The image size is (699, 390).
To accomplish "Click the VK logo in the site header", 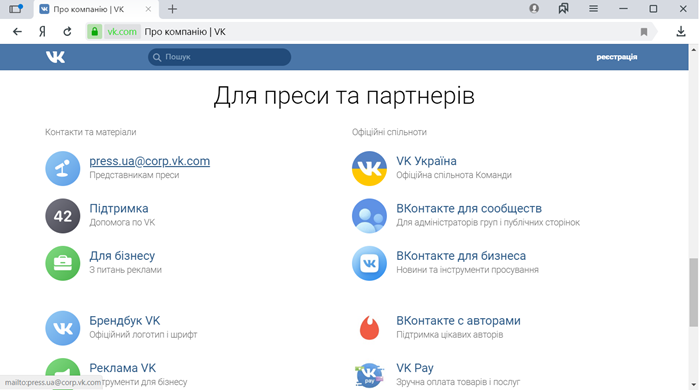I will pyautogui.click(x=55, y=57).
